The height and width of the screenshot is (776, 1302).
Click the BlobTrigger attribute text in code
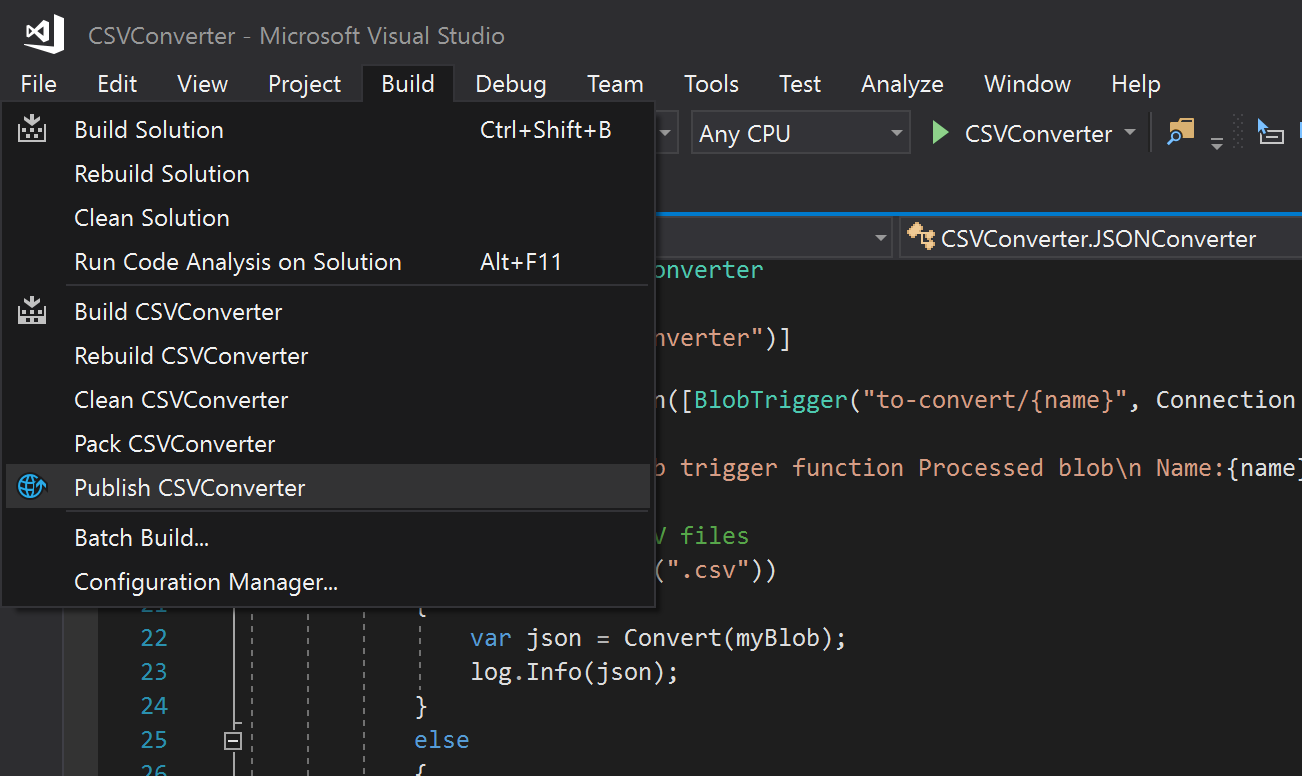tap(771, 400)
